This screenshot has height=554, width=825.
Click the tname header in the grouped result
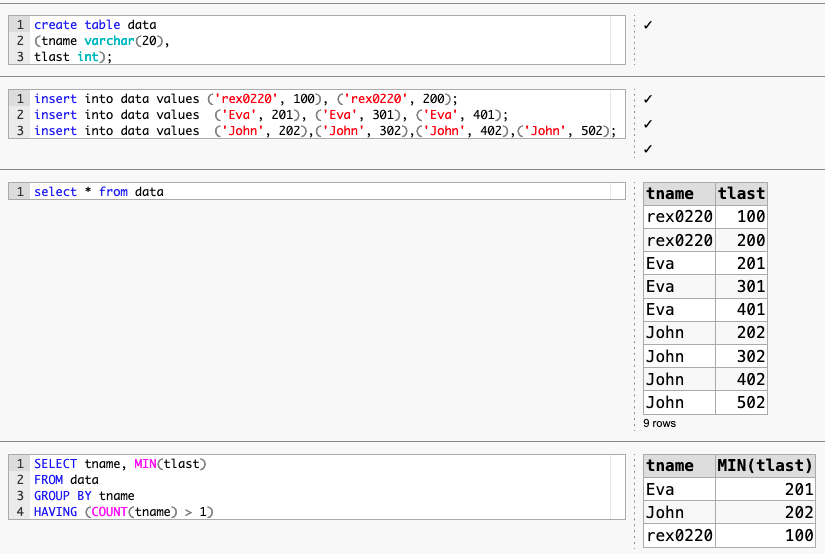click(x=679, y=466)
